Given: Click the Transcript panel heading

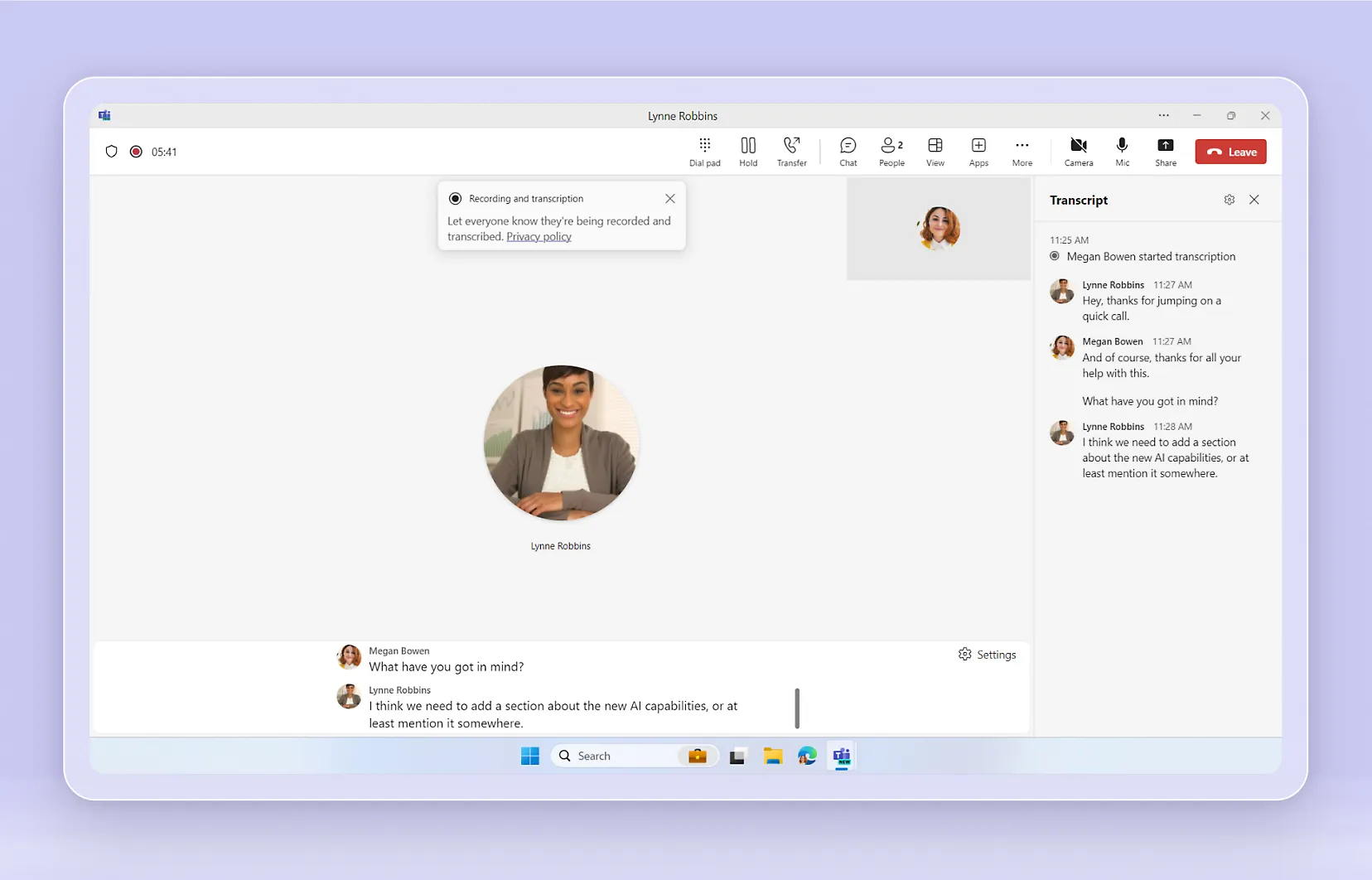Looking at the screenshot, I should [1079, 201].
